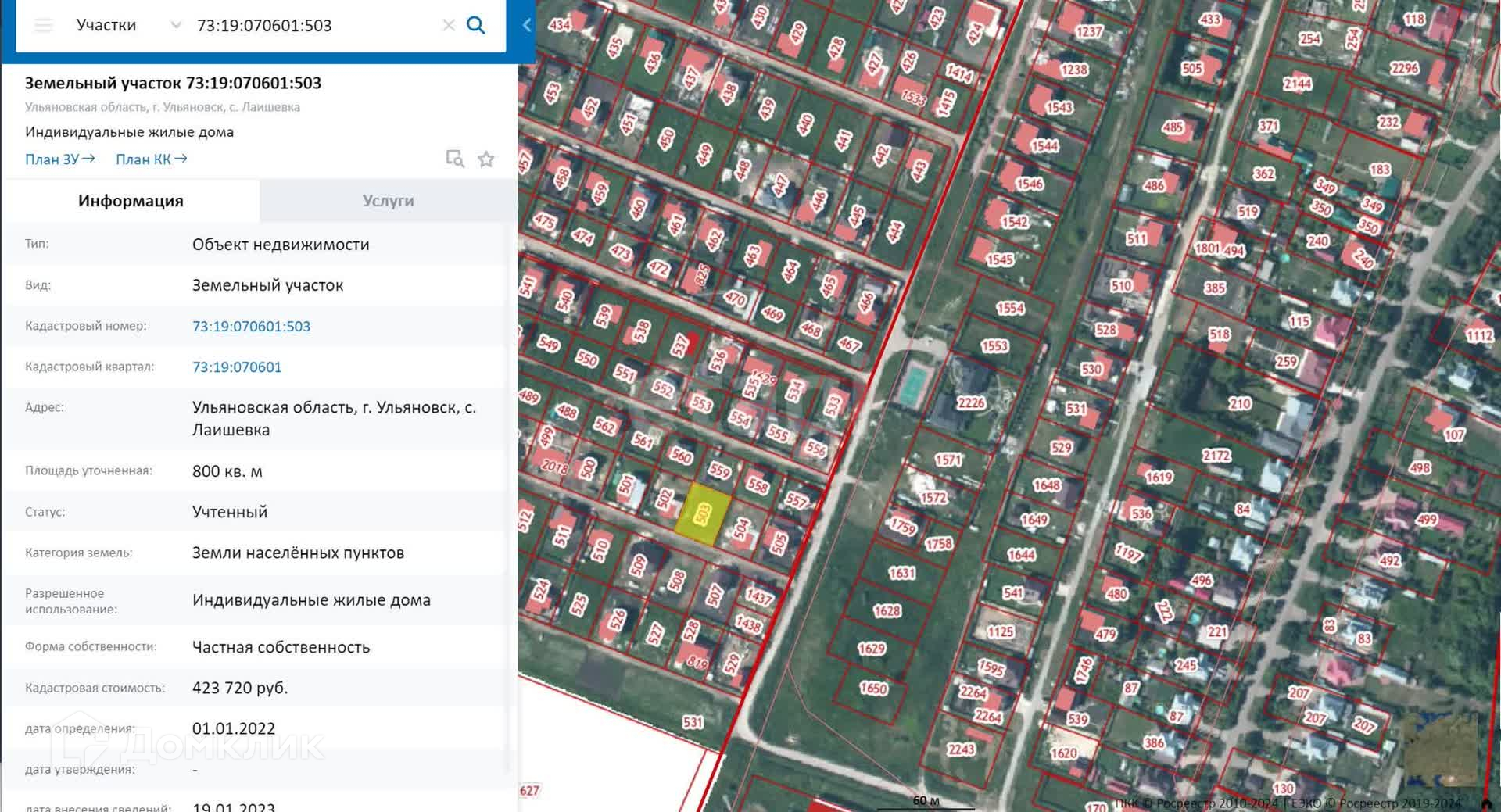1501x812 pixels.
Task: Open the hamburger menu icon
Action: coord(44,25)
